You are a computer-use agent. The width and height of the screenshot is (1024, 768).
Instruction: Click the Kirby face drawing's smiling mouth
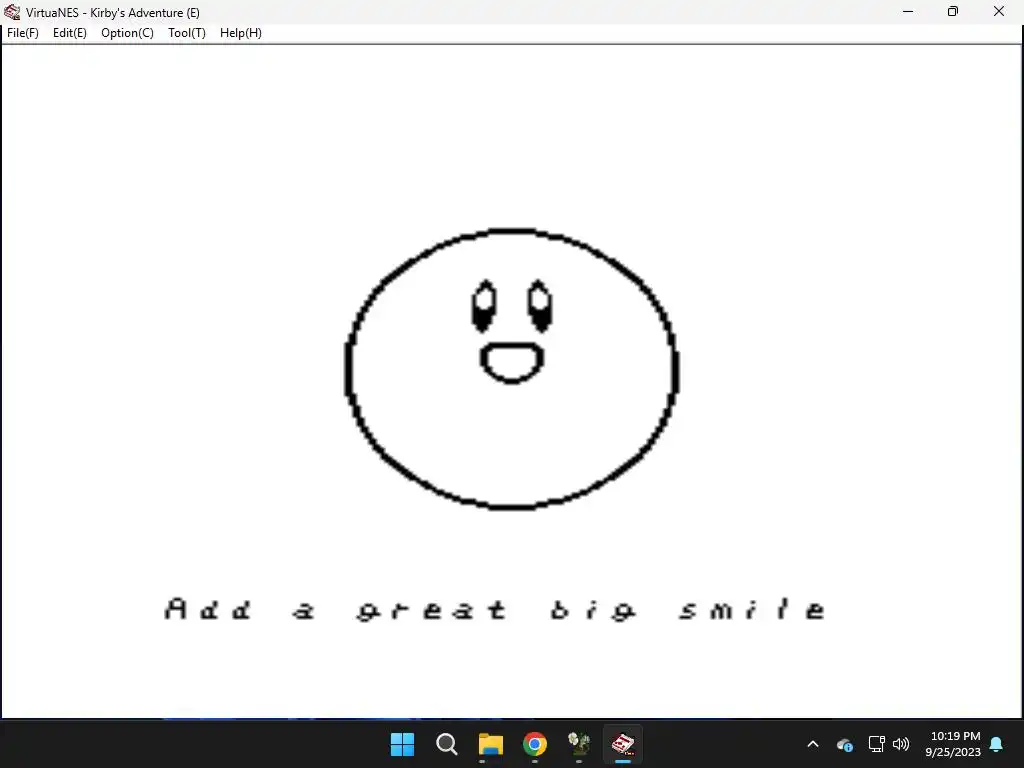pos(512,362)
